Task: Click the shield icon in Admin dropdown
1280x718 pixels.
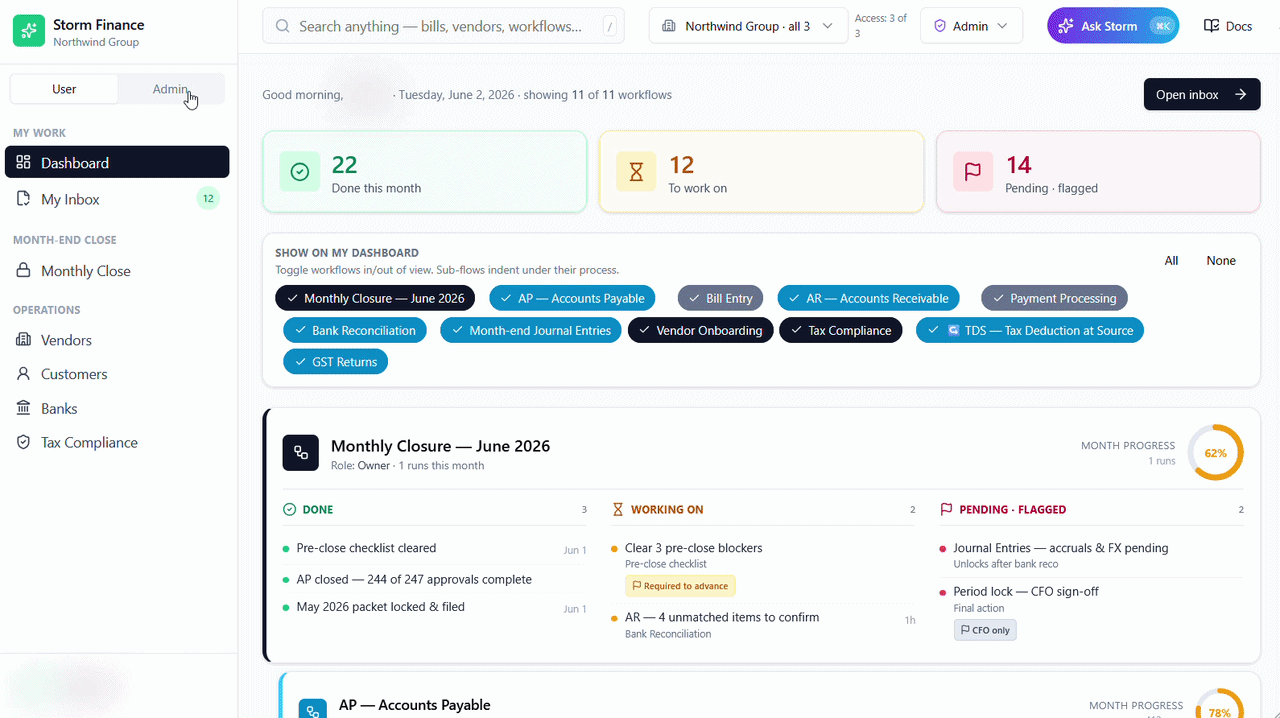Action: coord(939,26)
